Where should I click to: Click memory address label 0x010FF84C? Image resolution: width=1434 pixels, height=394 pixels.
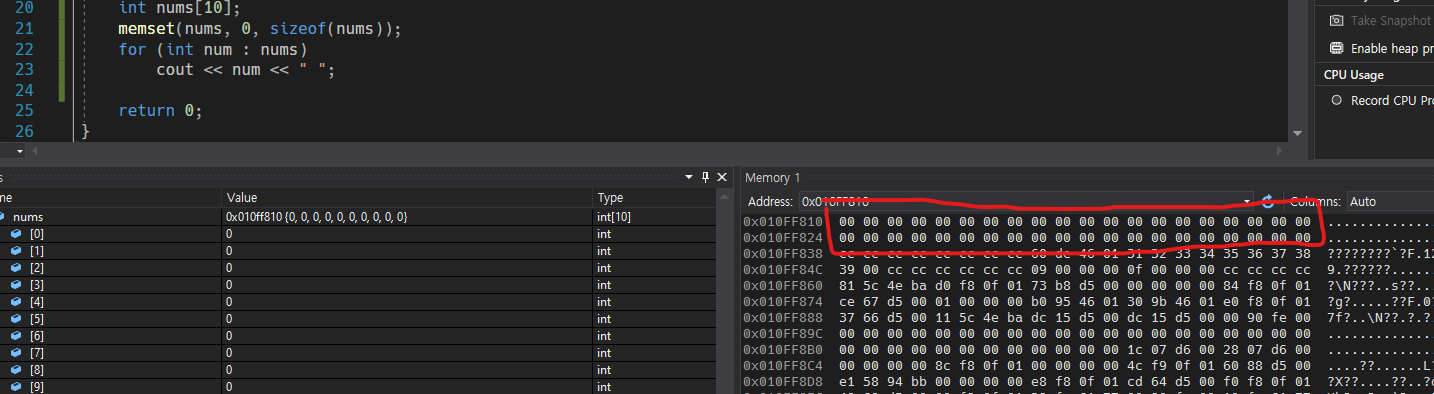[782, 270]
